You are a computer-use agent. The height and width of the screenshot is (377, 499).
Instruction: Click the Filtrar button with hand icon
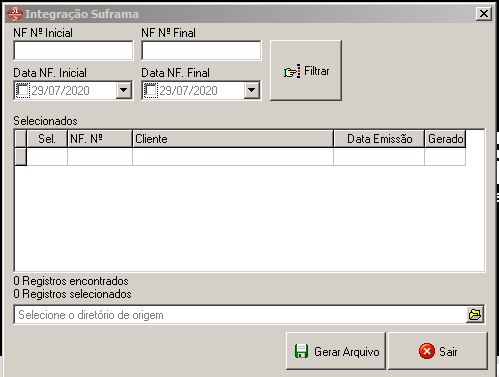(306, 70)
